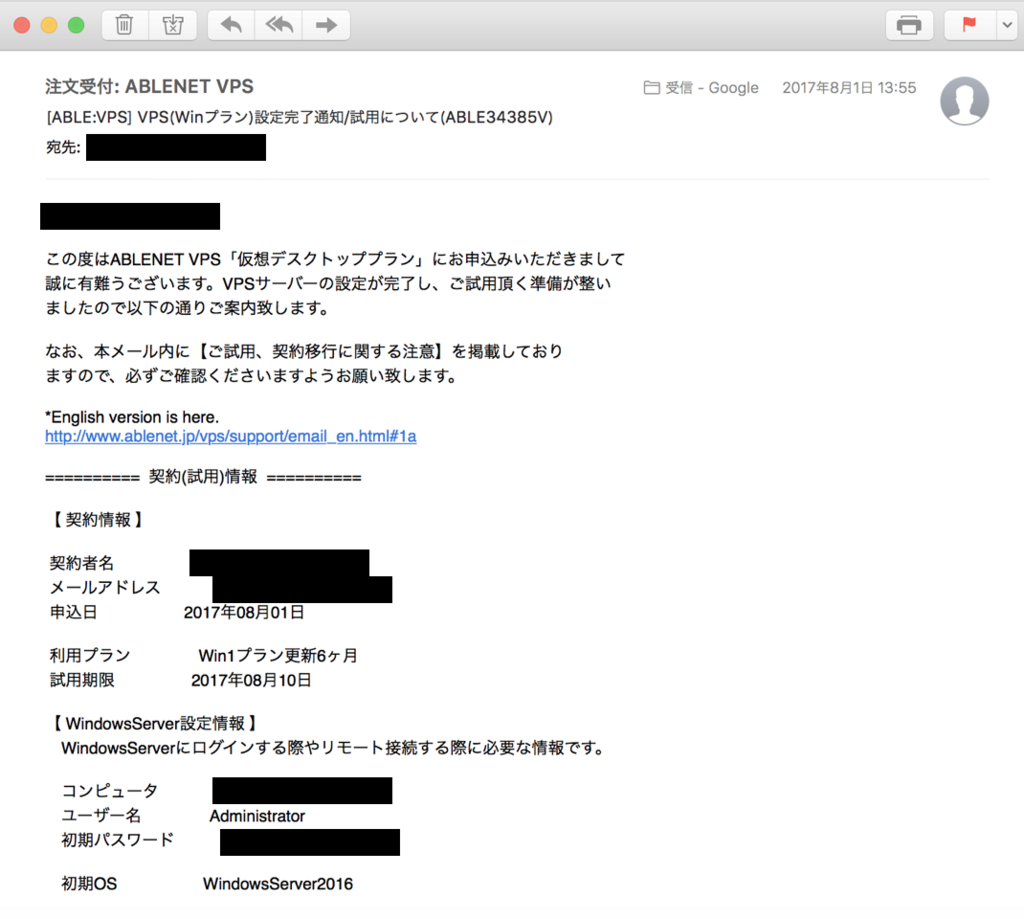1024x919 pixels.
Task: Minimize the mail window with yellow button
Action: 49,25
